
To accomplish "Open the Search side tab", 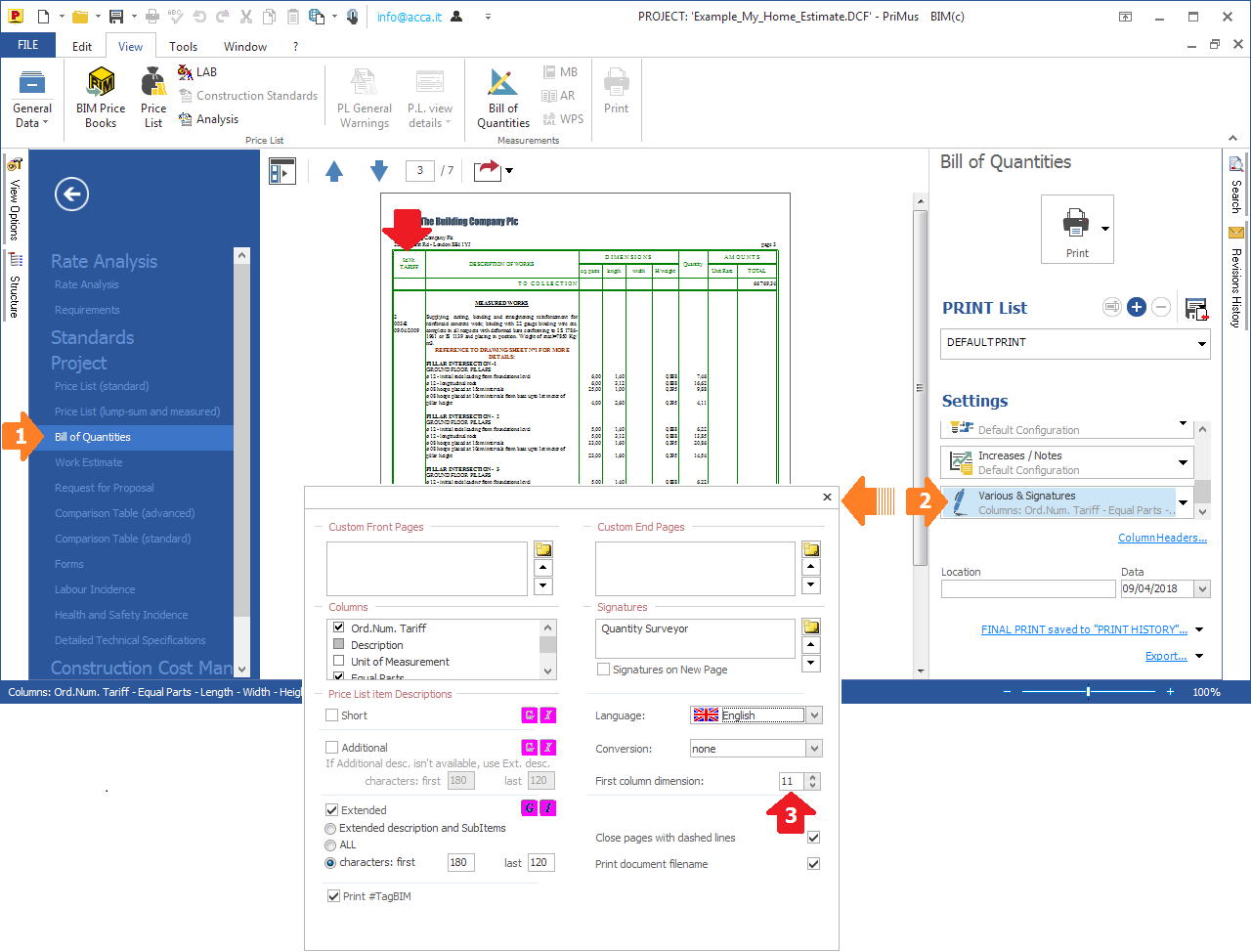I will tap(1236, 186).
